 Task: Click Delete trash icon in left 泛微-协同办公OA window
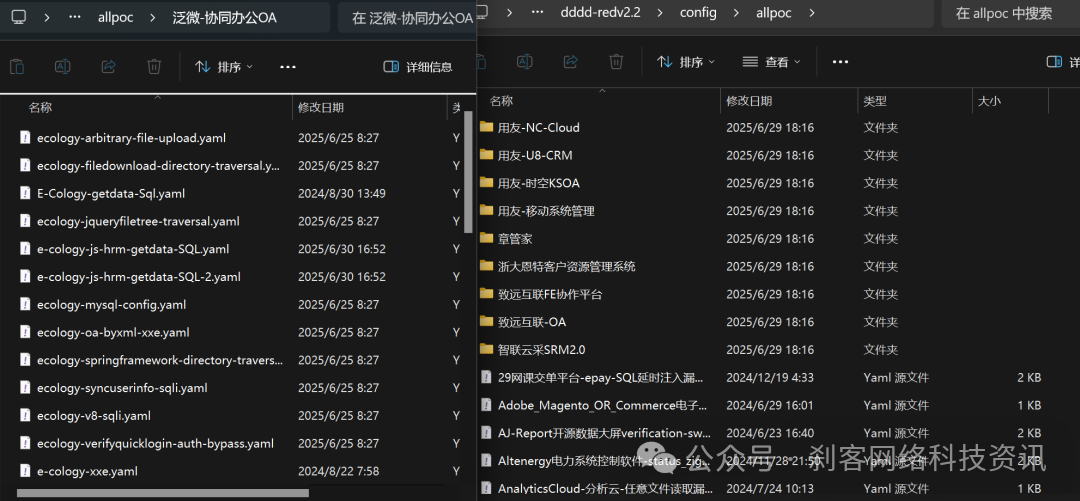pos(154,67)
